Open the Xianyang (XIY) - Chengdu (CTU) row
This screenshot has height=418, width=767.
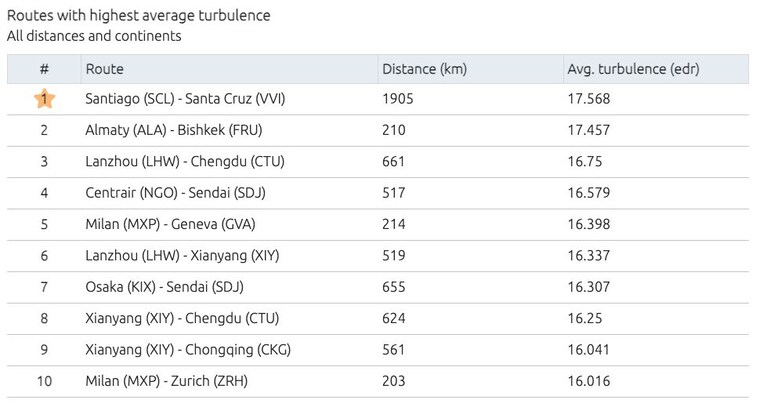coord(378,319)
